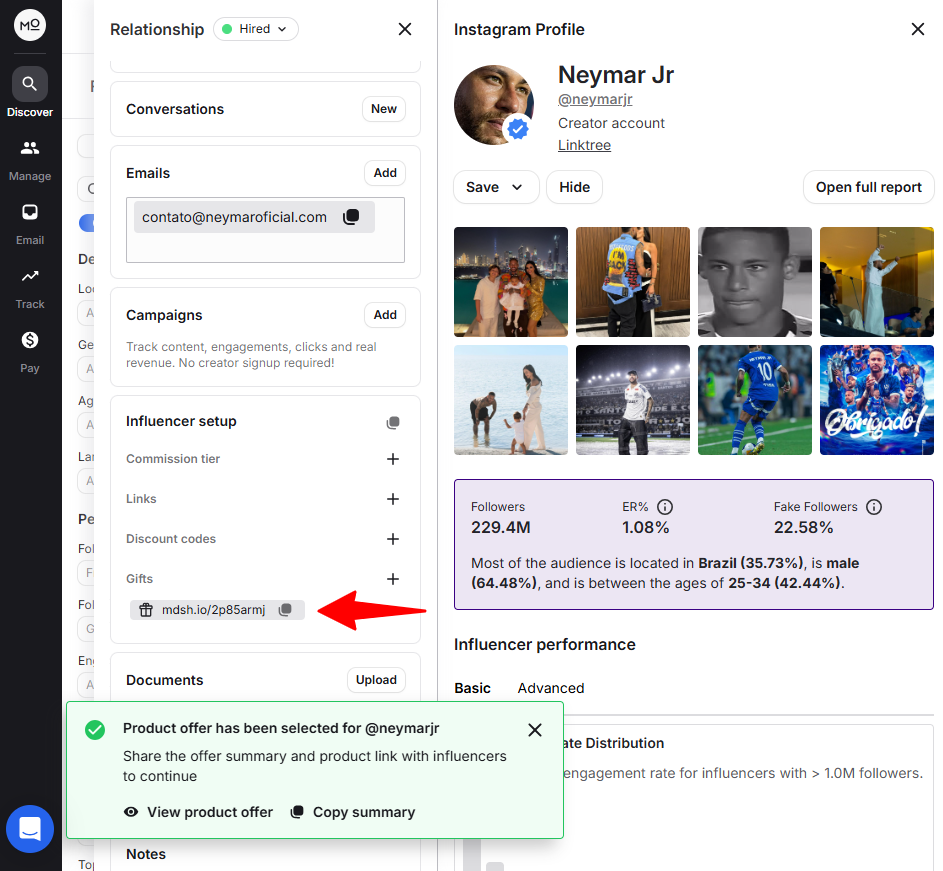Click the mdsh.io/2p85armj gift link text
The width and height of the screenshot is (943, 871).
[213, 610]
